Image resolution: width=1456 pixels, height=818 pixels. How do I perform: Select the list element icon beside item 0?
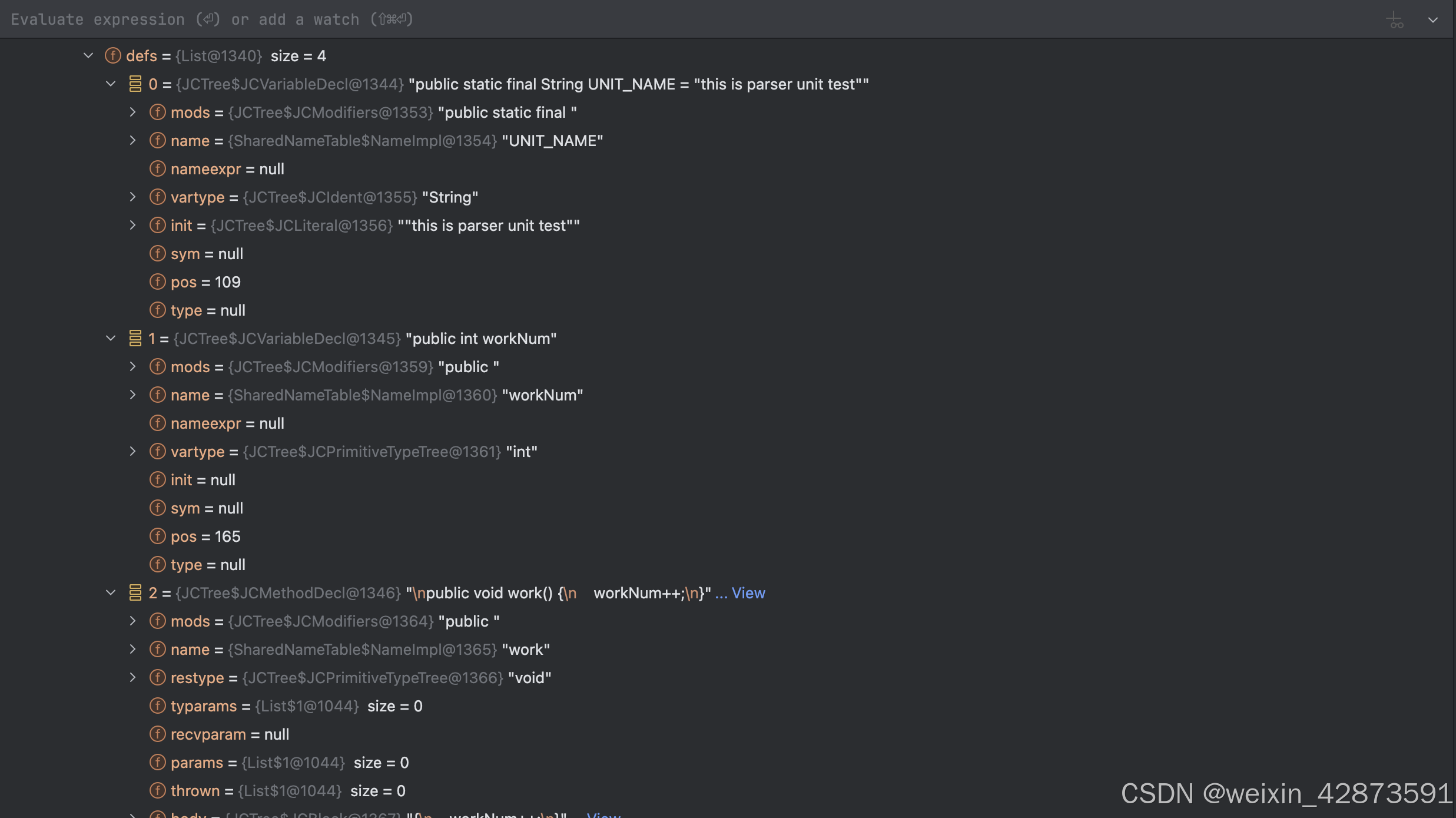click(136, 84)
